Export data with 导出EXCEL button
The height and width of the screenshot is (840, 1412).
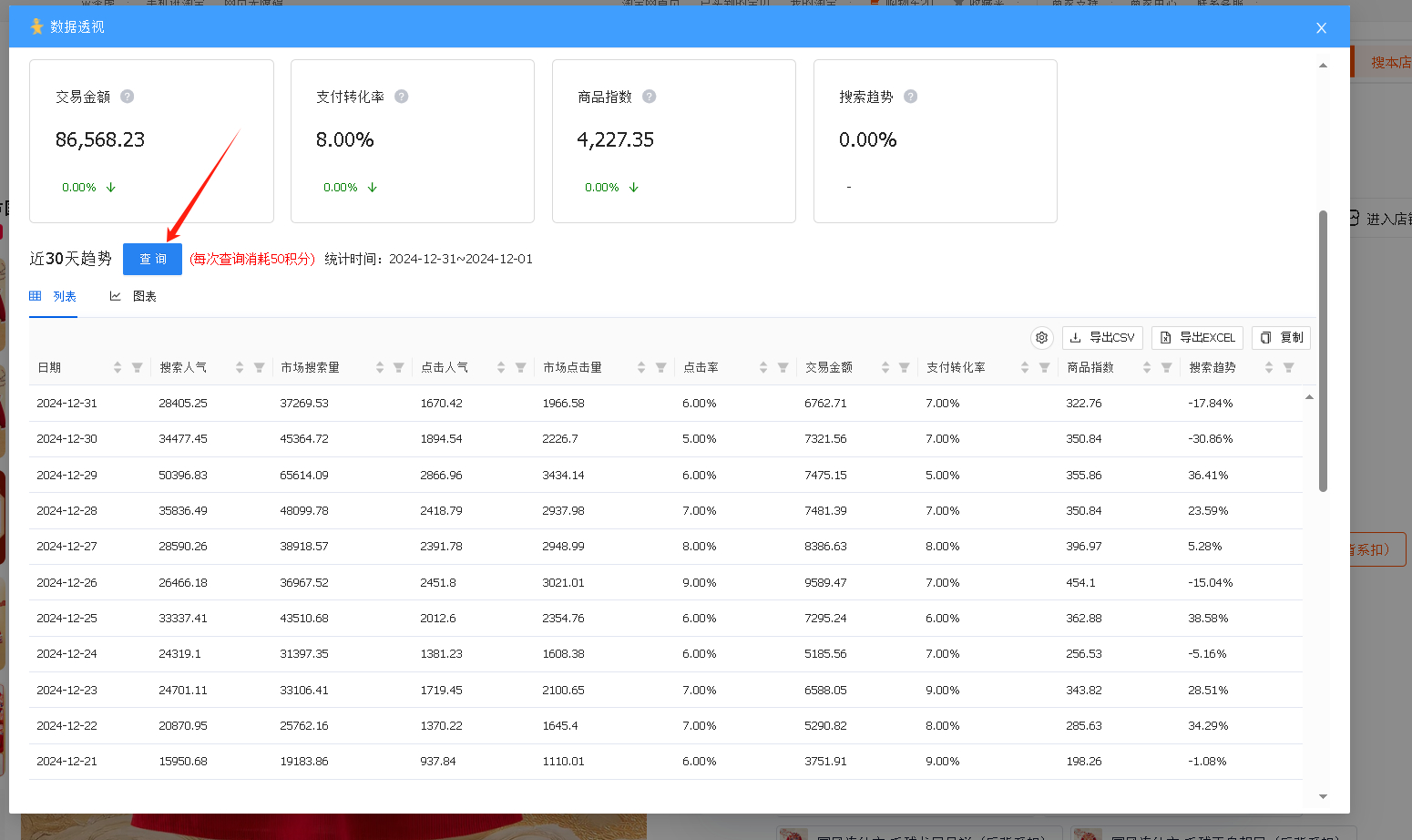click(x=1197, y=338)
